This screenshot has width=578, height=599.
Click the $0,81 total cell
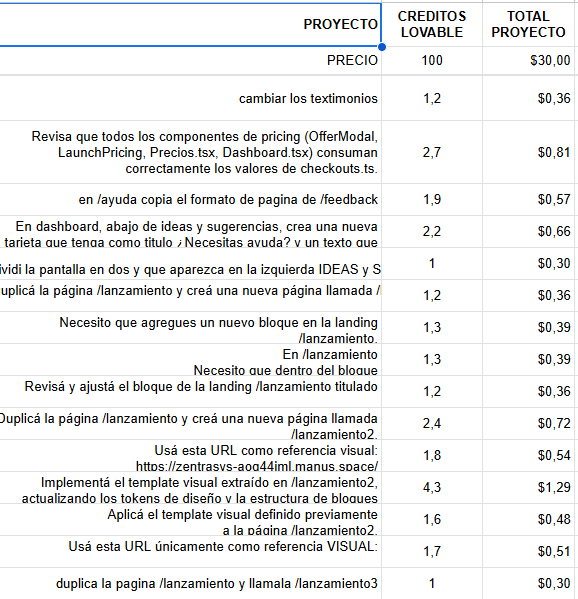click(x=528, y=152)
